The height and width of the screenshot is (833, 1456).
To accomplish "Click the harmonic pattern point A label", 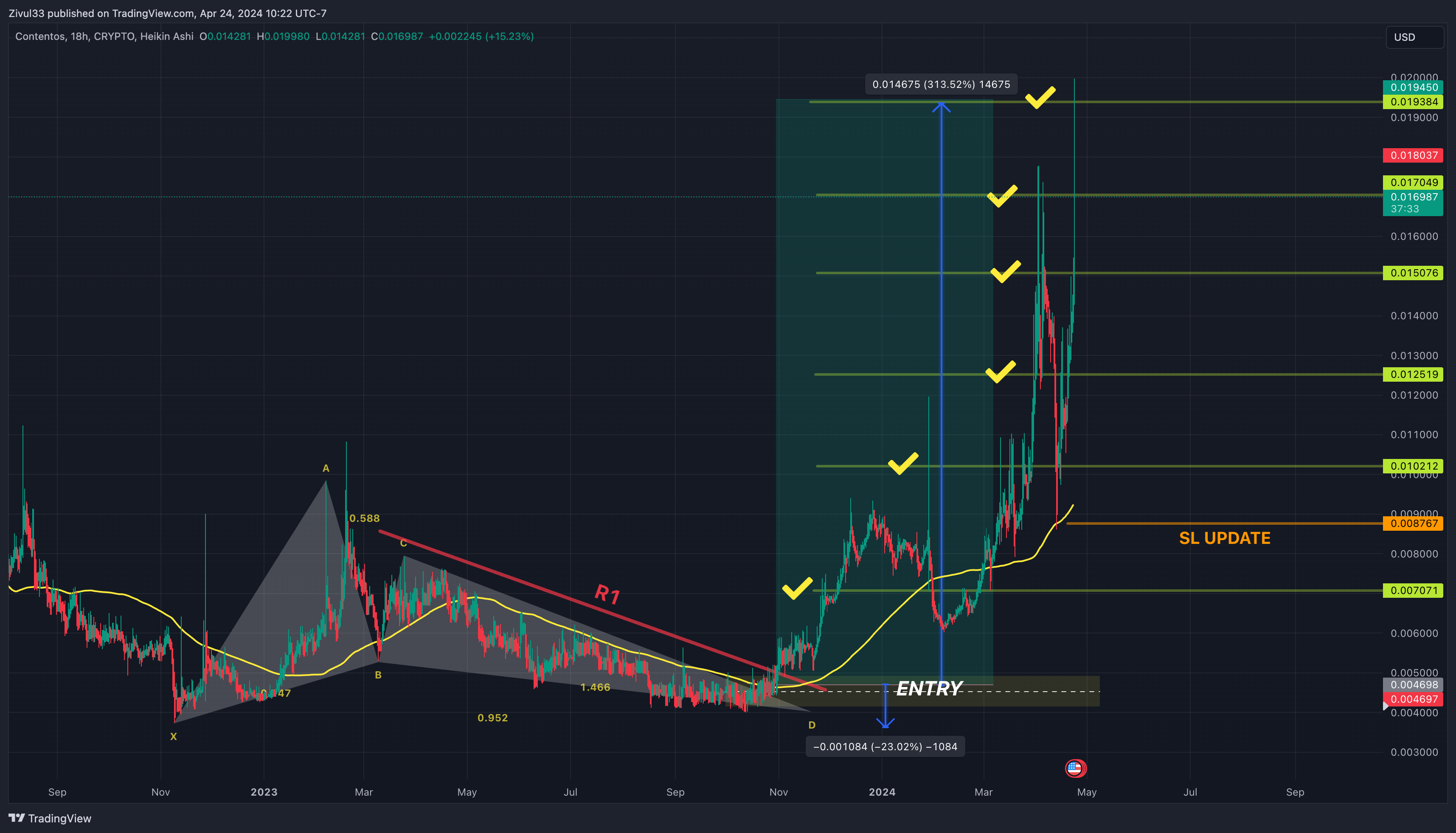I will tap(326, 468).
